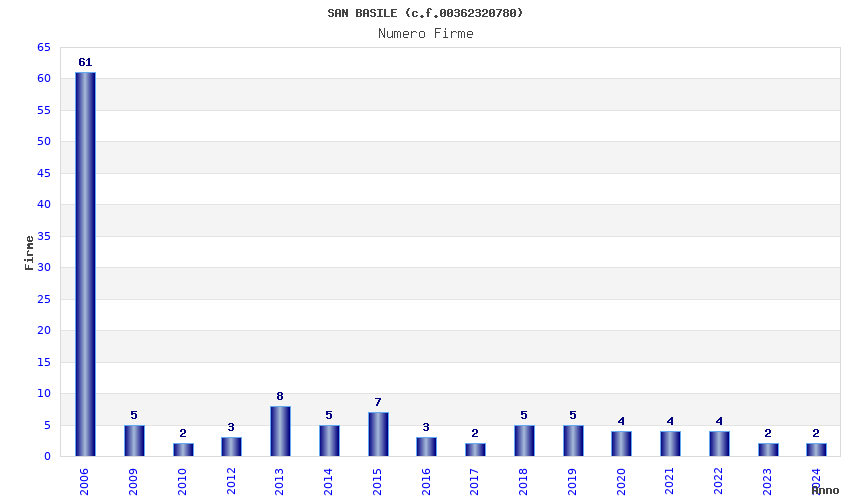Click the x-axis year label '2009'
Viewport: 850px width, 500px height.
[x=133, y=482]
